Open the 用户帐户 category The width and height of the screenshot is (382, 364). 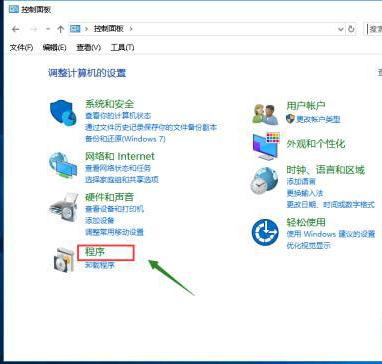306,106
